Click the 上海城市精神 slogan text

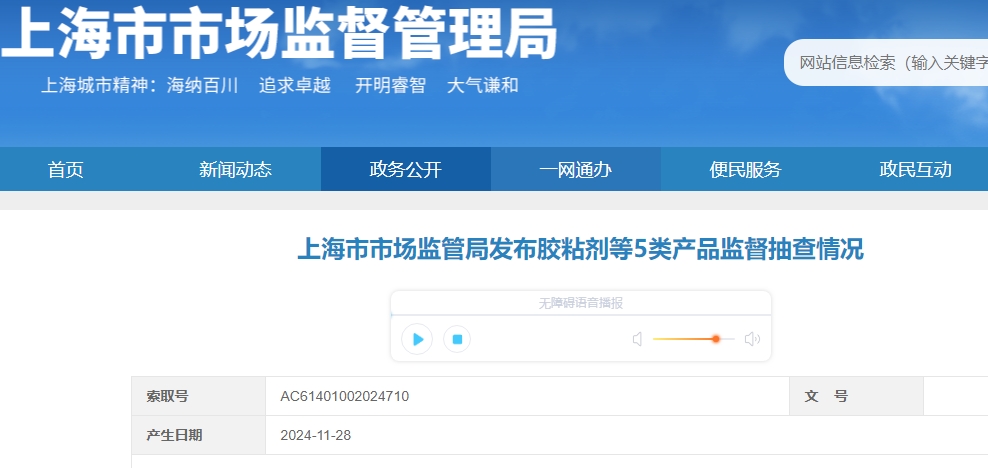pos(280,86)
